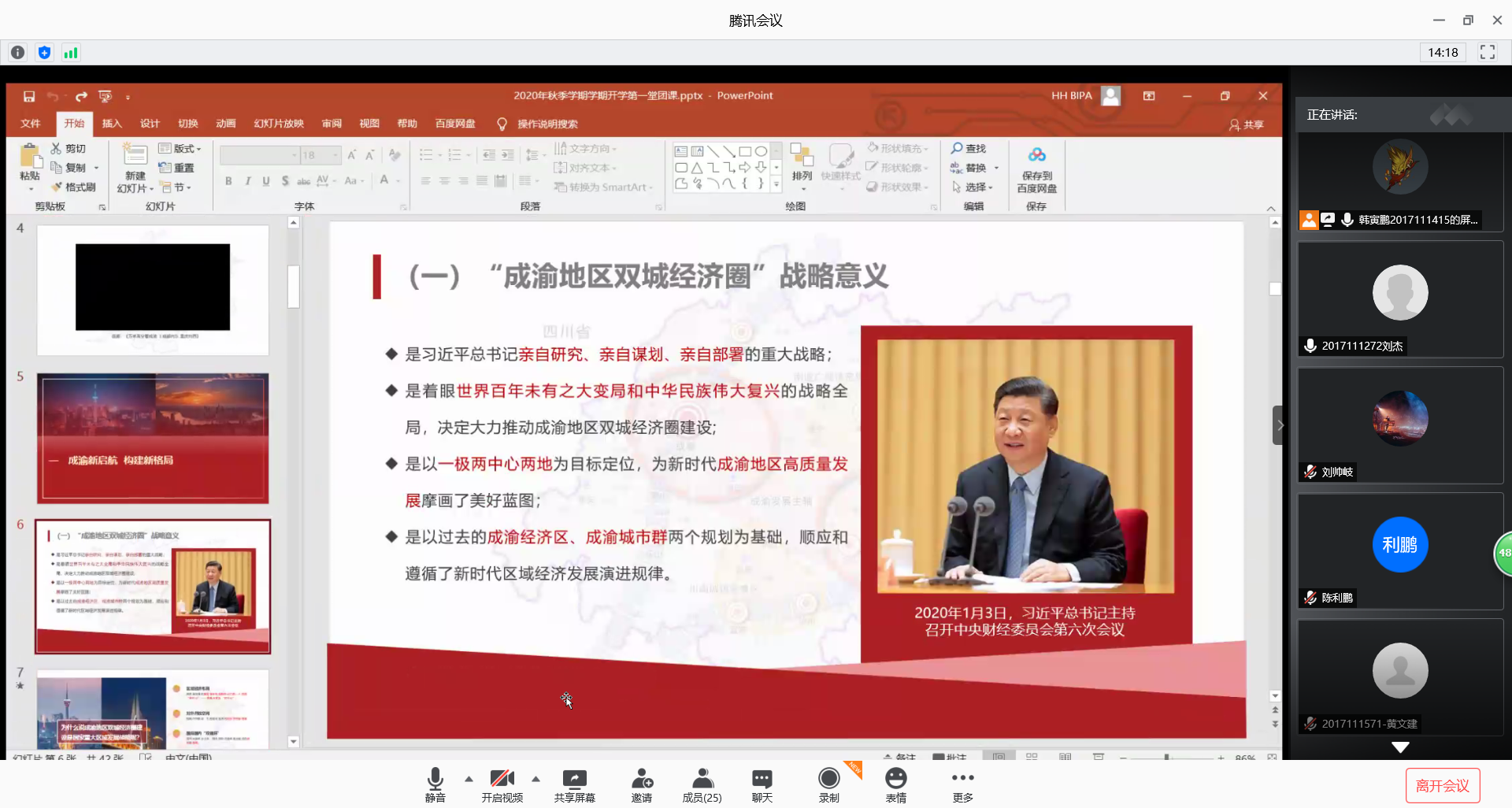
Task: Click the meeting info icon
Action: [17, 53]
